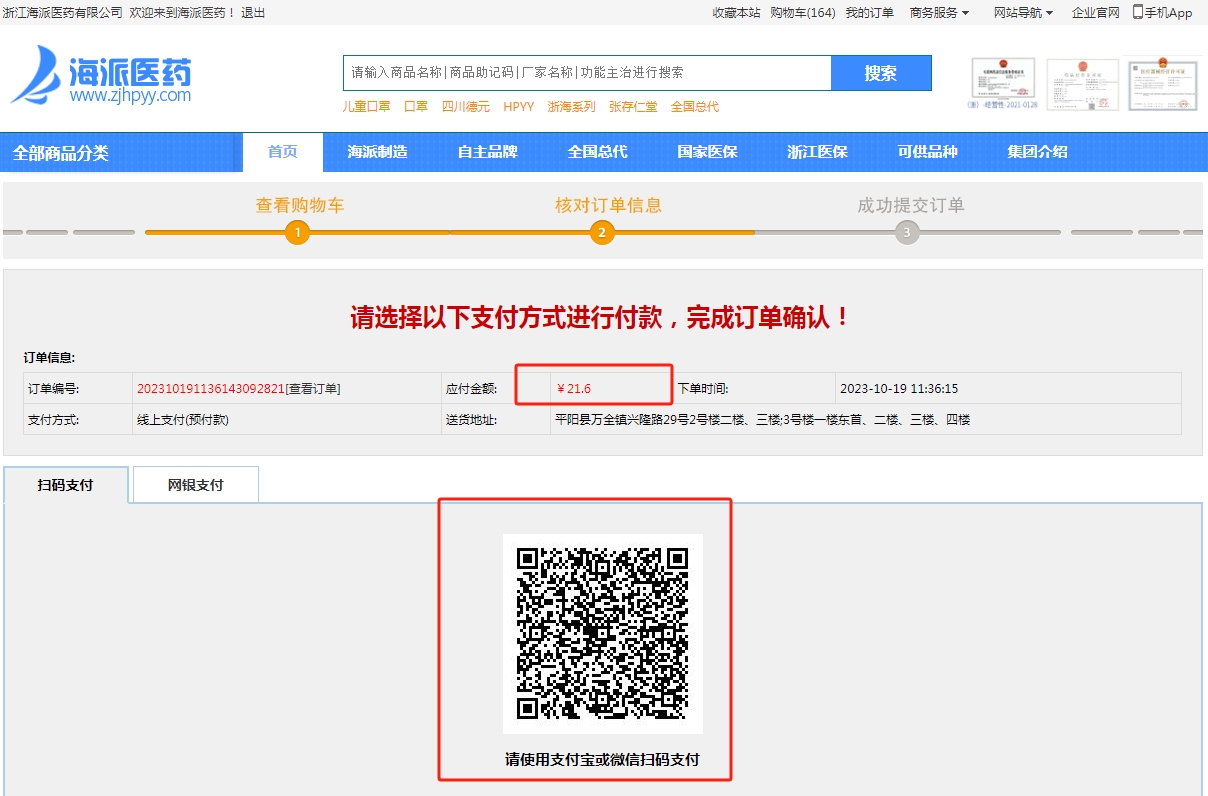Open the third license certificate thumbnail

1162,83
